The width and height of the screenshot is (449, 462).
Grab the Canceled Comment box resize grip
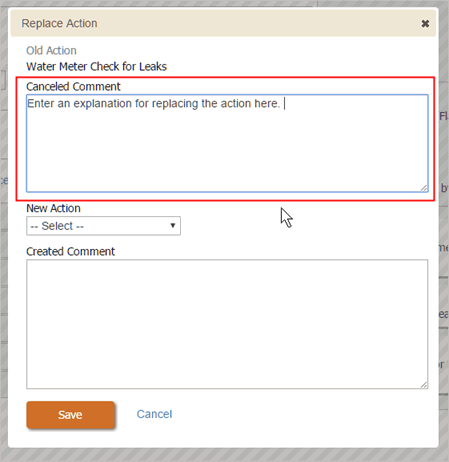424,188
